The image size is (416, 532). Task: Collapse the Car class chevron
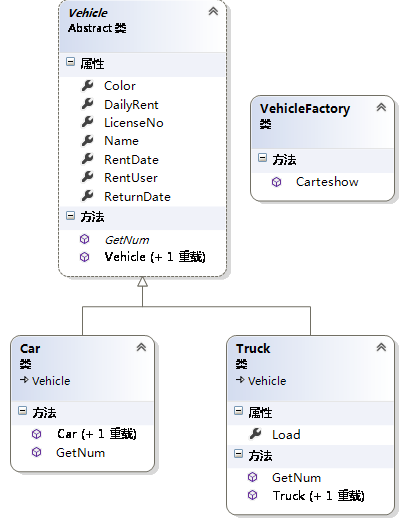coord(141,347)
